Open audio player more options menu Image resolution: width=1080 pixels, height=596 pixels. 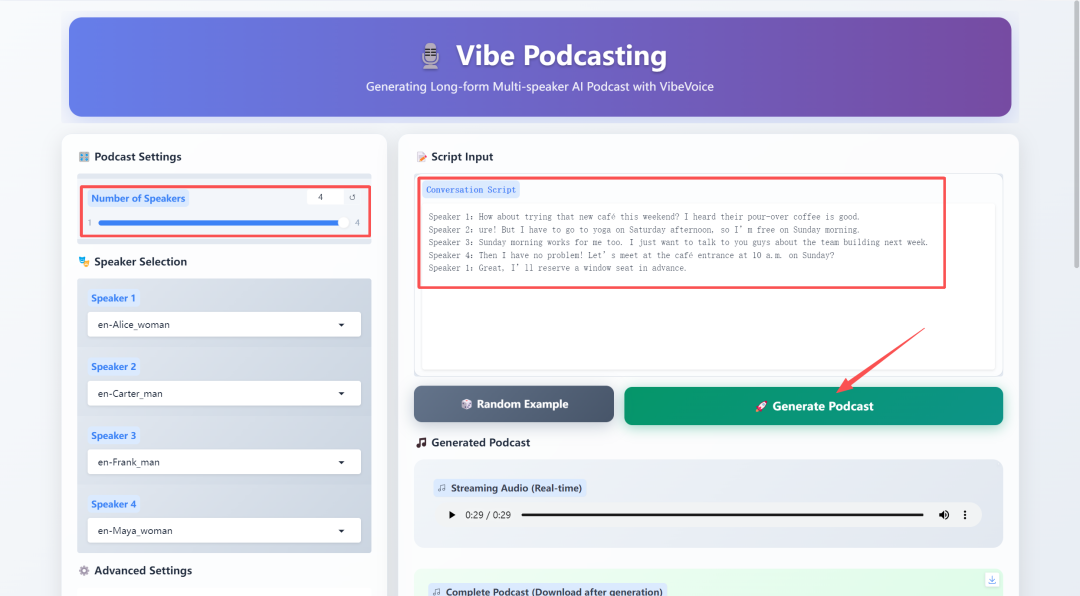[x=965, y=515]
